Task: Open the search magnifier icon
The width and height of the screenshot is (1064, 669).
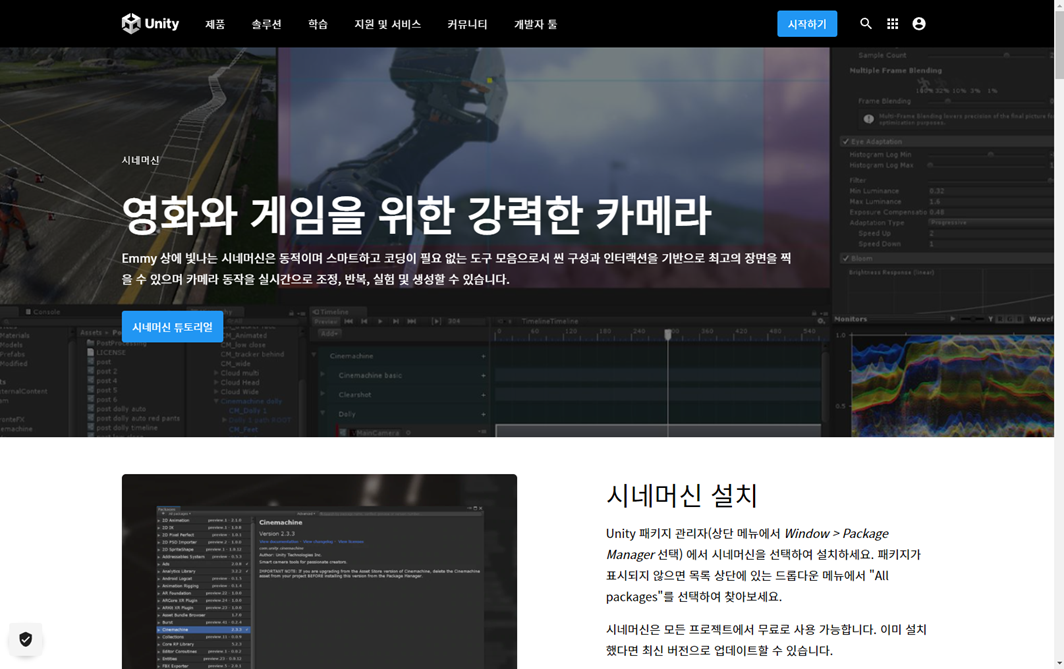Action: click(x=866, y=24)
